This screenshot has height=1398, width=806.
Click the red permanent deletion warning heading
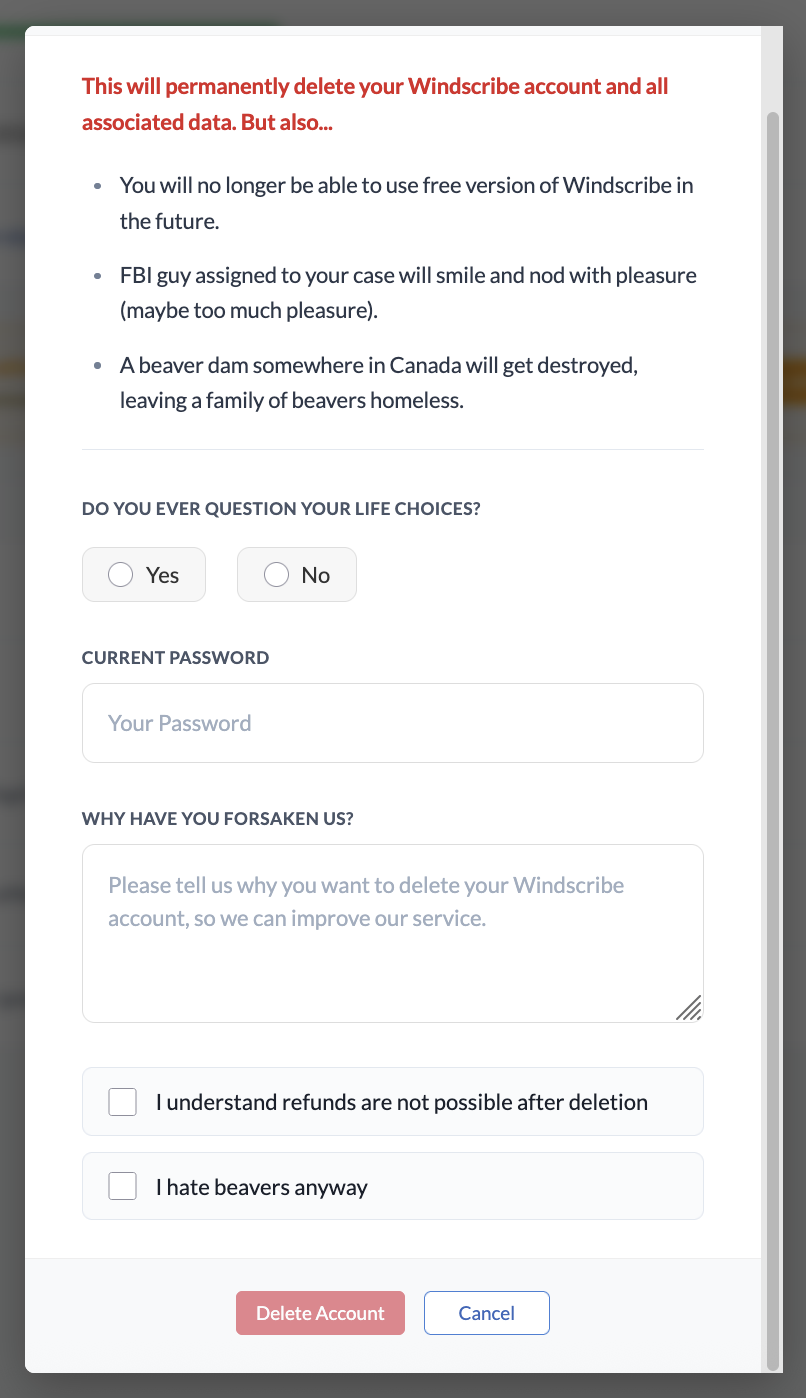374,103
